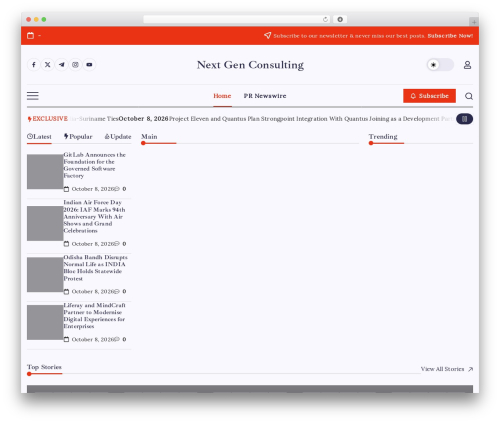This screenshot has width=500, height=423.
Task: Open the X (Twitter) social icon
Action: pos(48,65)
